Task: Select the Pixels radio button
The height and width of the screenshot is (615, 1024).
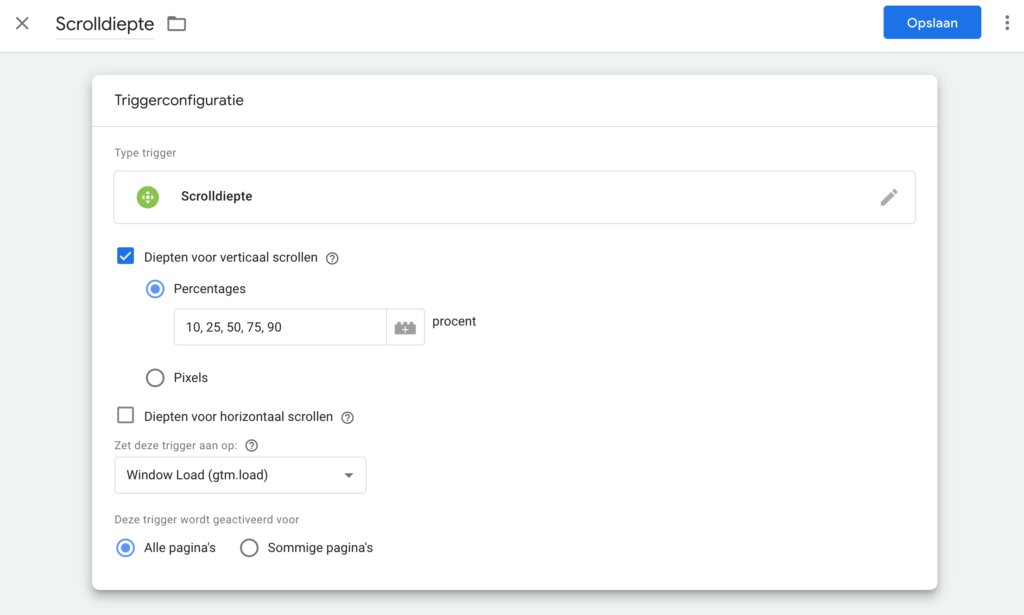Action: pyautogui.click(x=155, y=378)
